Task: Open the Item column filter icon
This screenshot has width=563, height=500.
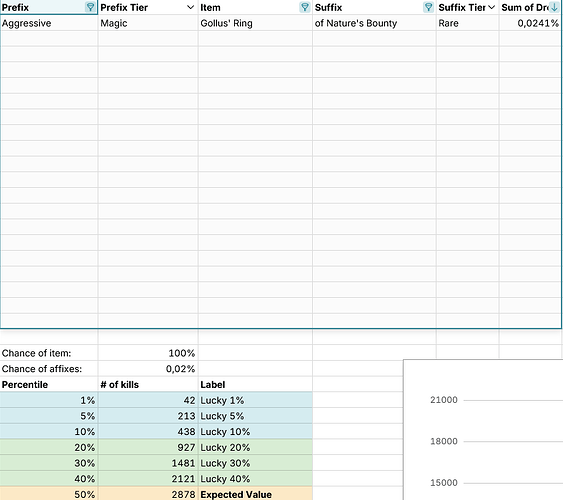Action: (305, 7)
